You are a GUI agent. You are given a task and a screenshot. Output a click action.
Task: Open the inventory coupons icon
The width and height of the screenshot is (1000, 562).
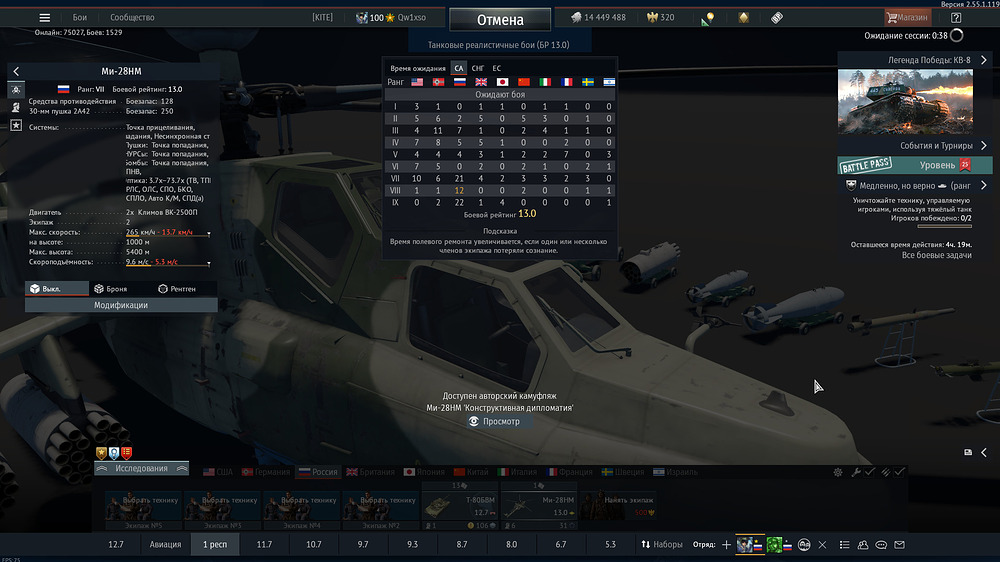click(777, 18)
